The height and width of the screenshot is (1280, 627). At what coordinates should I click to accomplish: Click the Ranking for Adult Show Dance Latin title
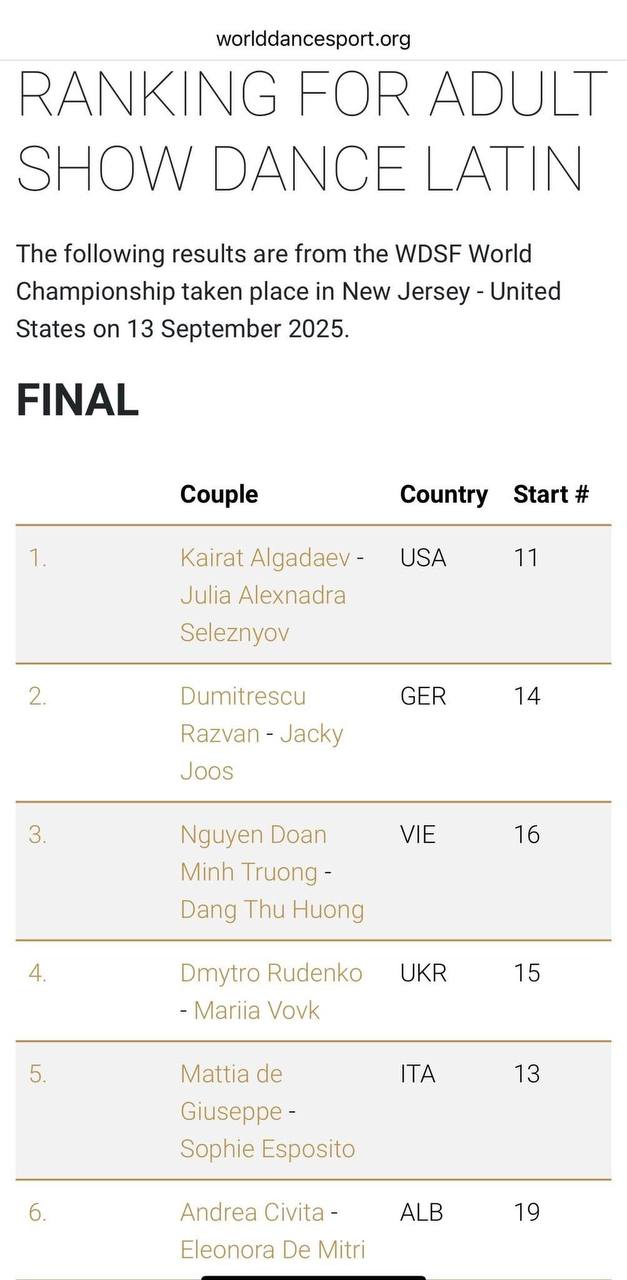point(313,131)
